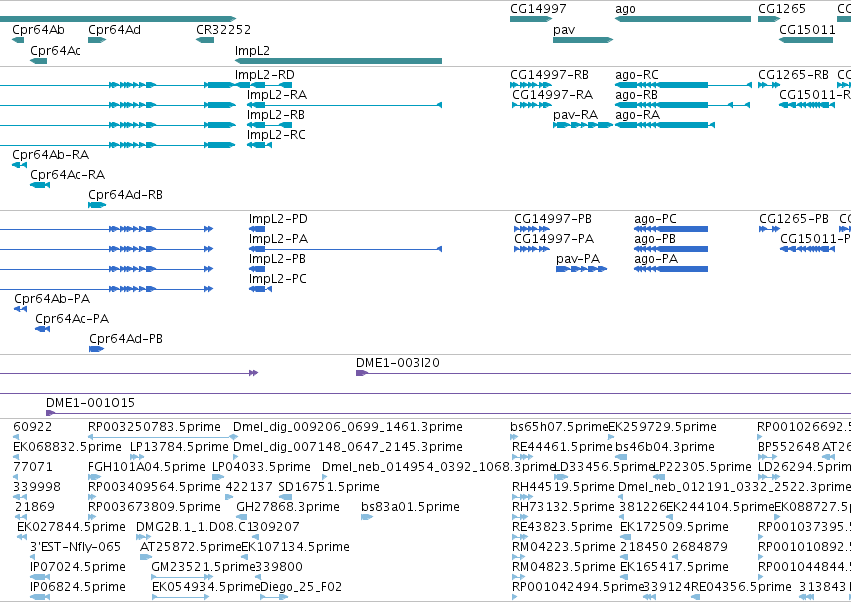Screen dimensions: 851x602
Task: Select the IP06824.5prime EST label
Action: coord(78,587)
